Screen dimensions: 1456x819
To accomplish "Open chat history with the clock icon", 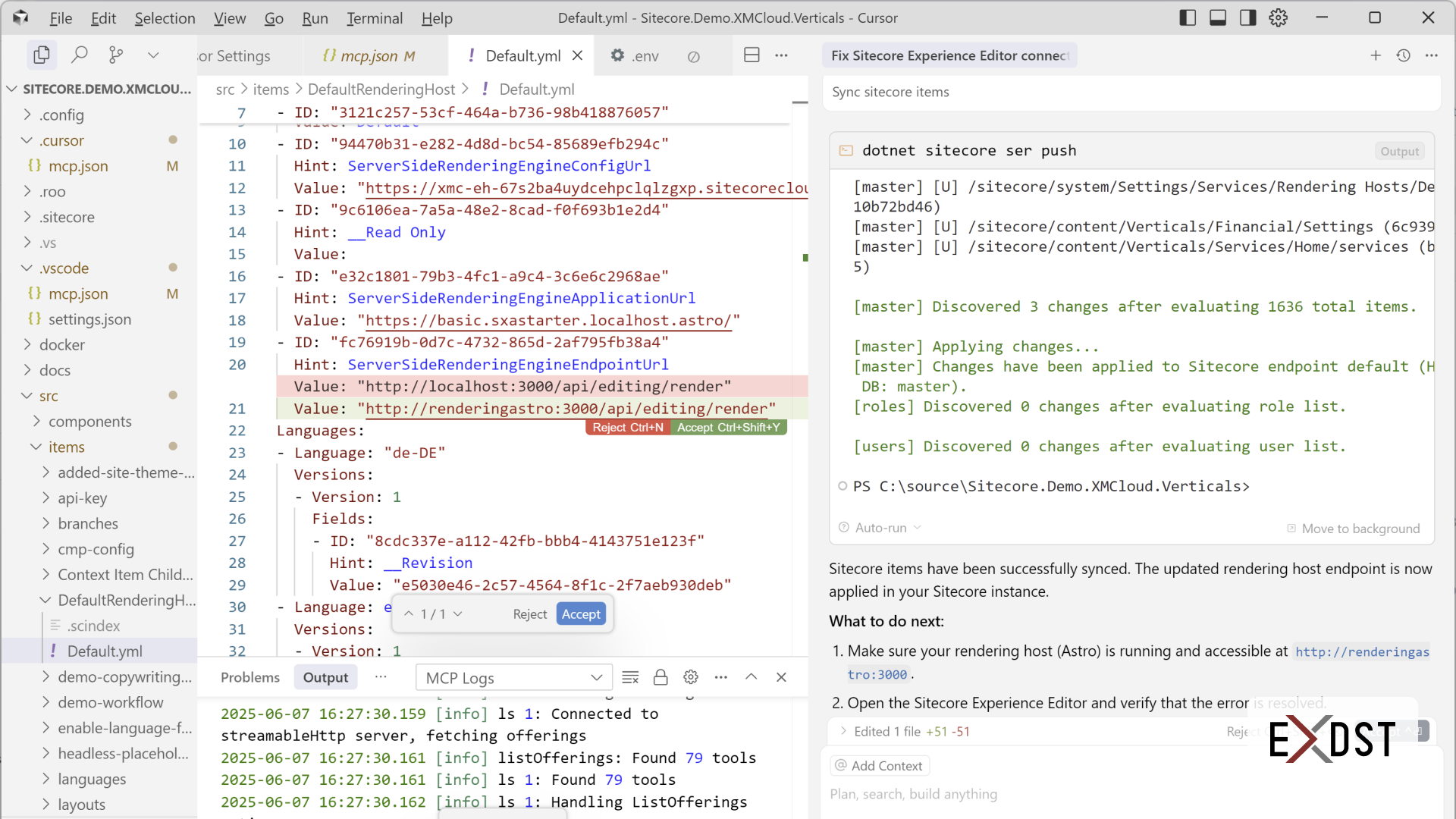I will [x=1404, y=55].
